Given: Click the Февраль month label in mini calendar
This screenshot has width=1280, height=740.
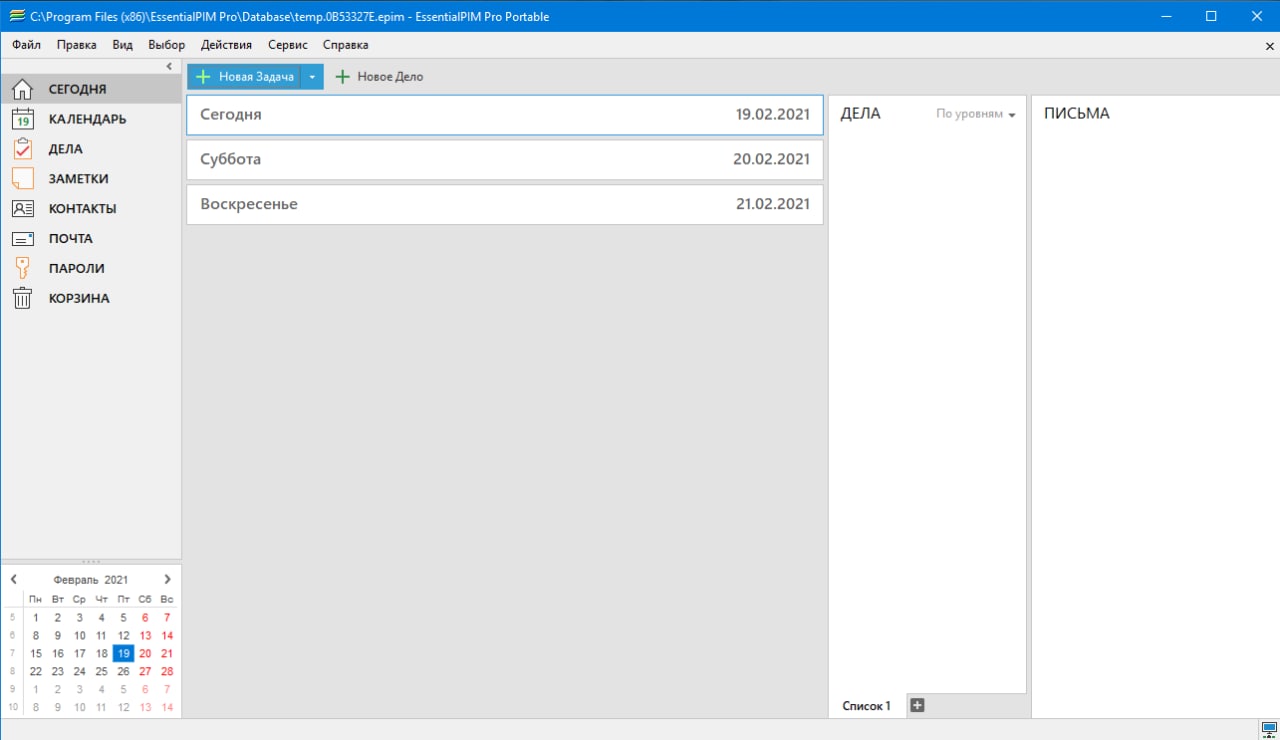Looking at the screenshot, I should coord(76,580).
